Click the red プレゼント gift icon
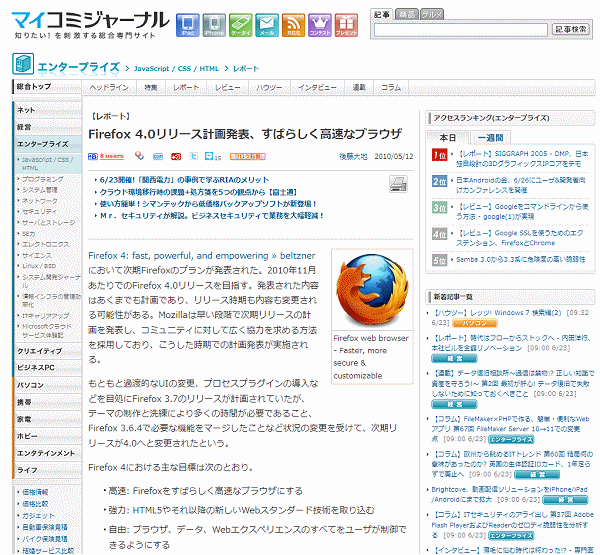 click(x=346, y=25)
